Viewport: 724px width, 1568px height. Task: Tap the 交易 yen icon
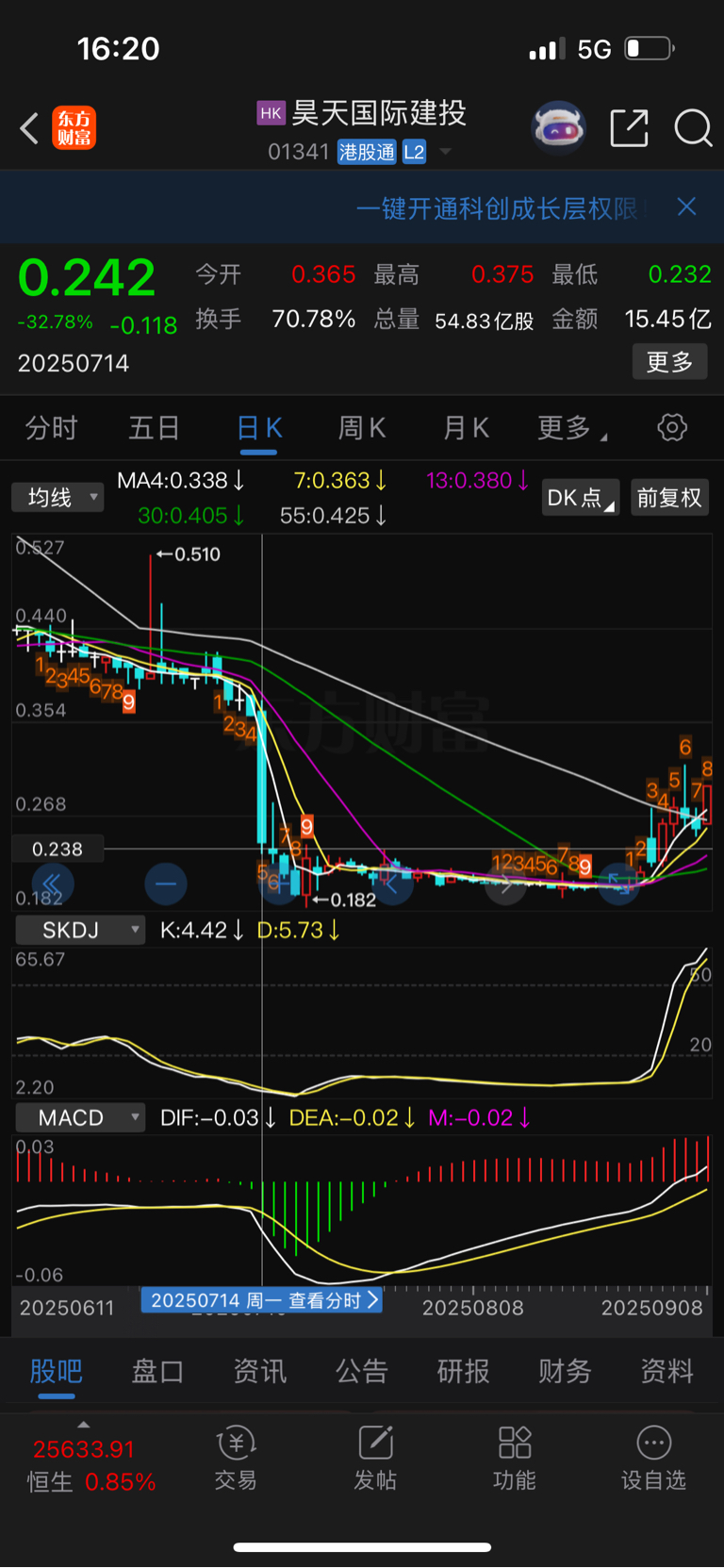tap(236, 1443)
